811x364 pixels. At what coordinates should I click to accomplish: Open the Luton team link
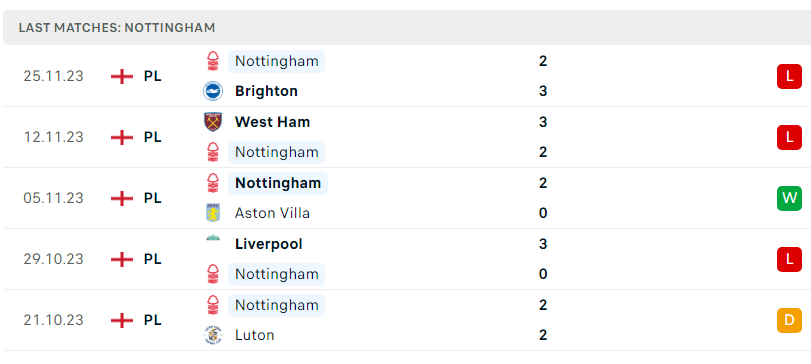click(x=254, y=335)
